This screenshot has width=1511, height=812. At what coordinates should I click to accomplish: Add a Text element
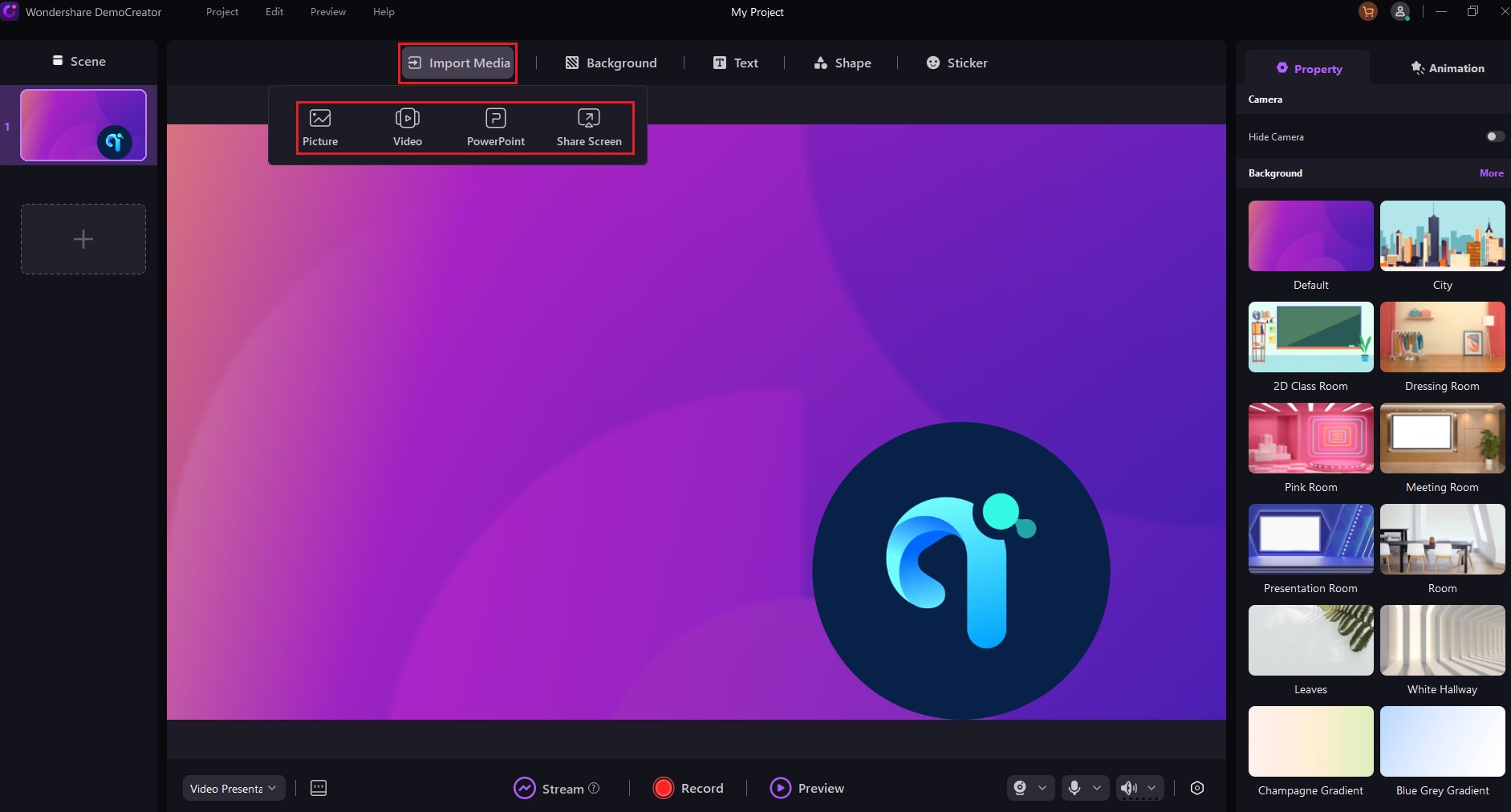coord(735,63)
